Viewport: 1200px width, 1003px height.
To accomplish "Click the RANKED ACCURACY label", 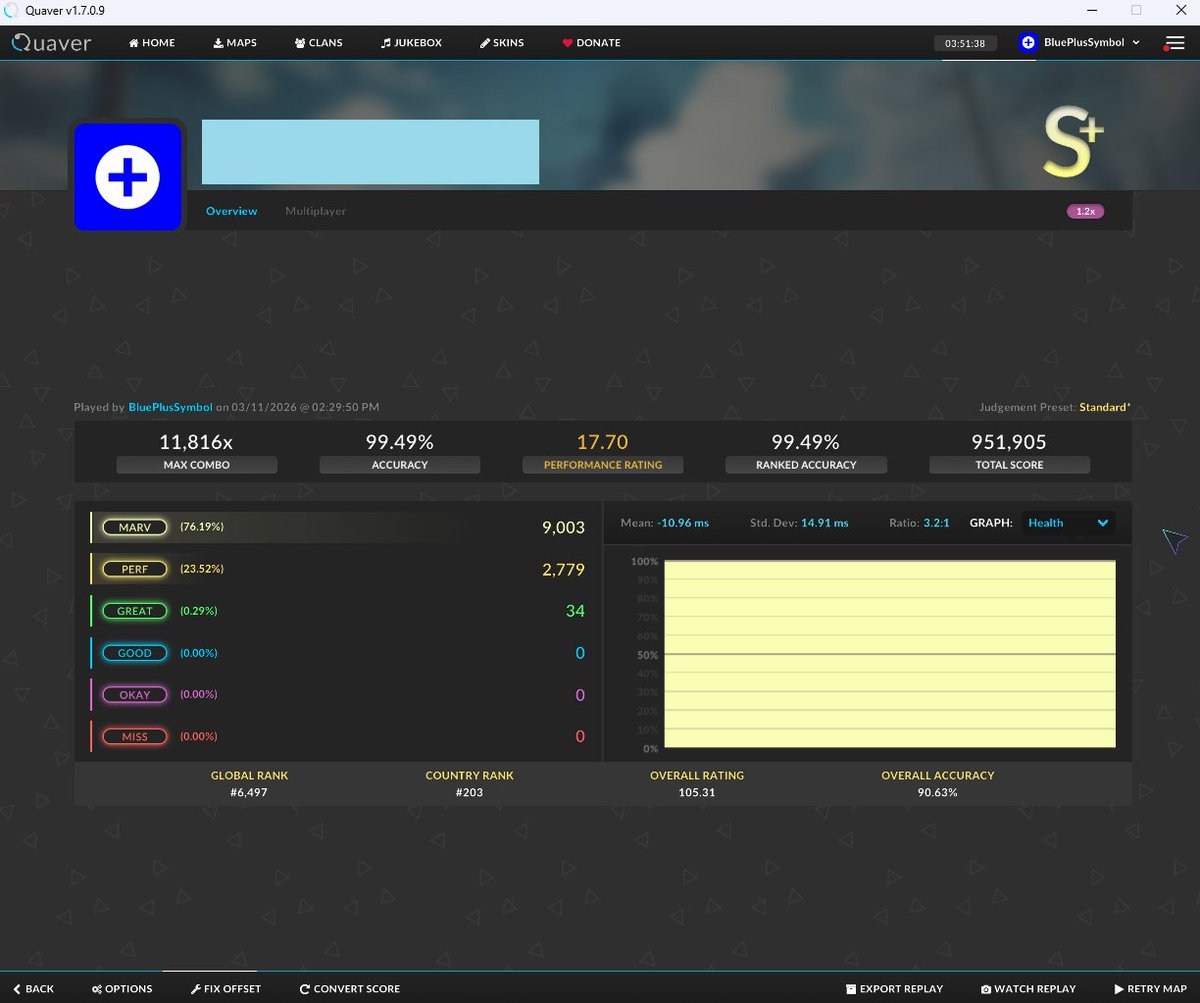I will coord(806,465).
